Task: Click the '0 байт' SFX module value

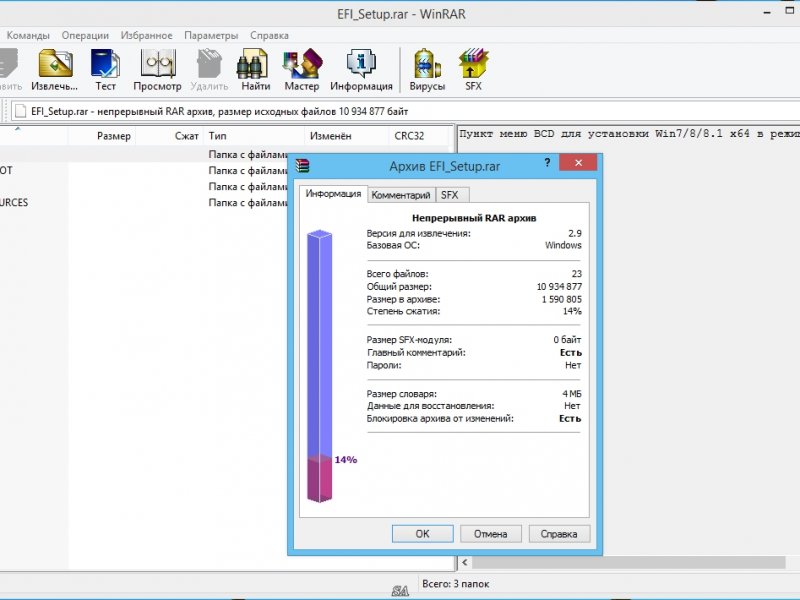Action: pyautogui.click(x=567, y=340)
